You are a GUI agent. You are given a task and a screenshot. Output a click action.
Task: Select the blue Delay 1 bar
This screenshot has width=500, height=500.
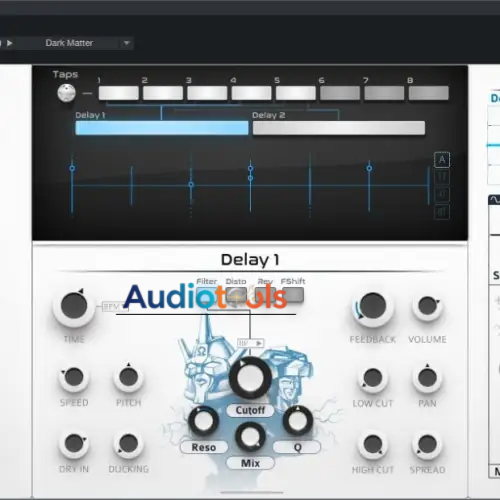tap(162, 128)
